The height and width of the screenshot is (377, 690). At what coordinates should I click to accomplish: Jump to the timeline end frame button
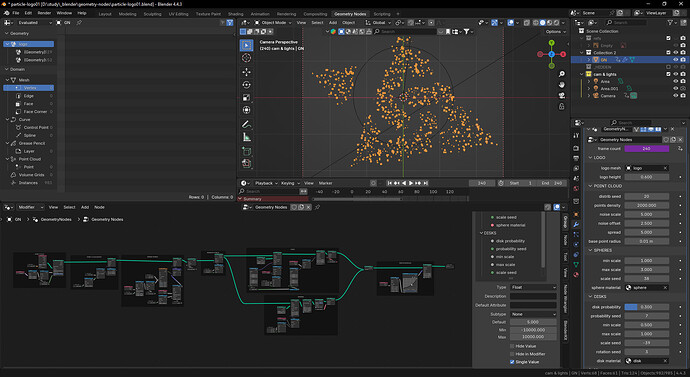point(426,183)
